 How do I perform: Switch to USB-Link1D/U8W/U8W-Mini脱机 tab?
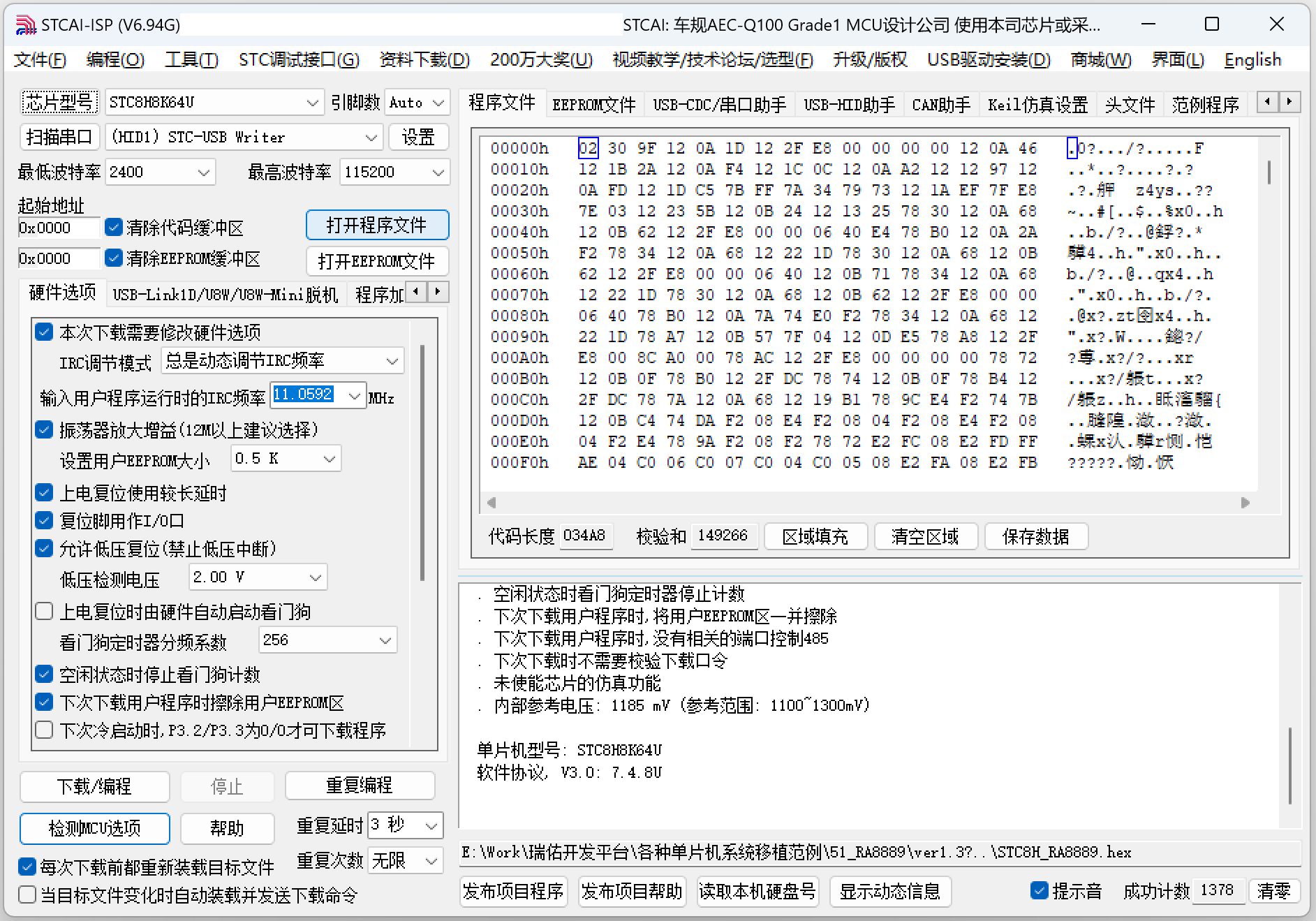click(x=225, y=295)
